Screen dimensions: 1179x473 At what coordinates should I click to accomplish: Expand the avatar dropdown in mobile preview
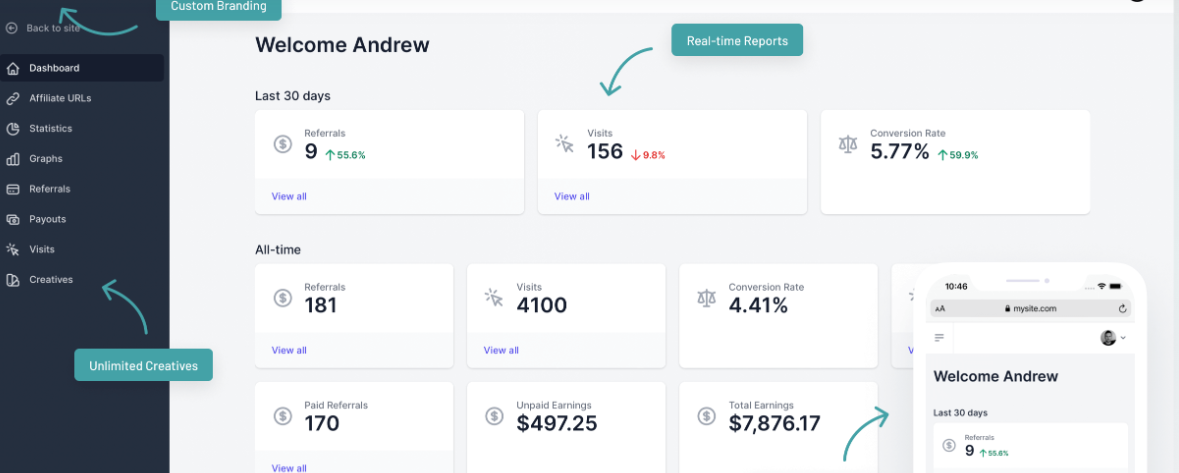point(1114,338)
